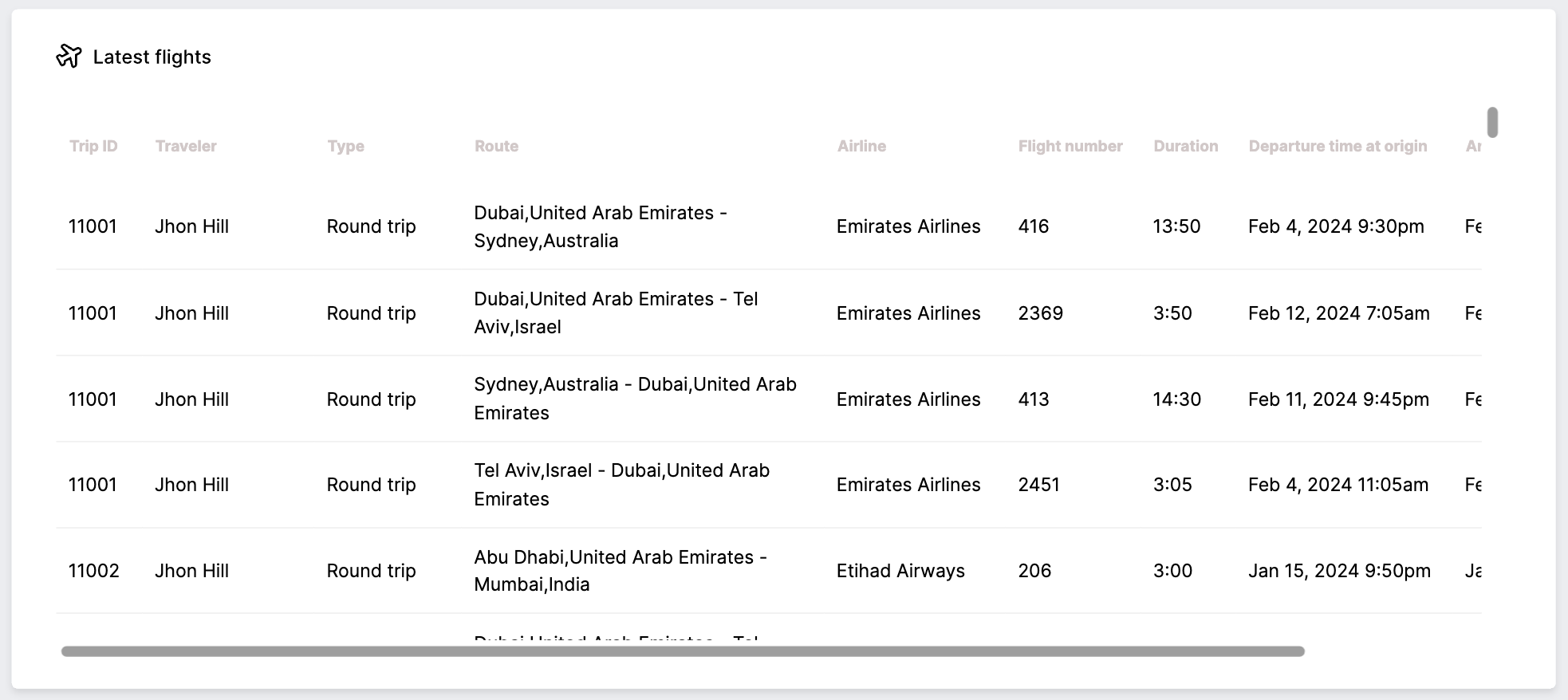Click route Sydney,Australia to Dubai

[x=635, y=399]
